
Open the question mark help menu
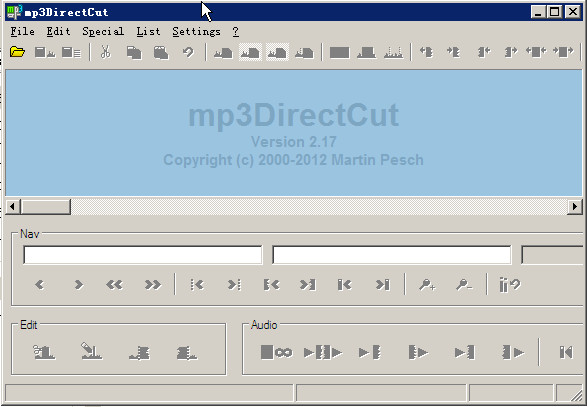[235, 31]
